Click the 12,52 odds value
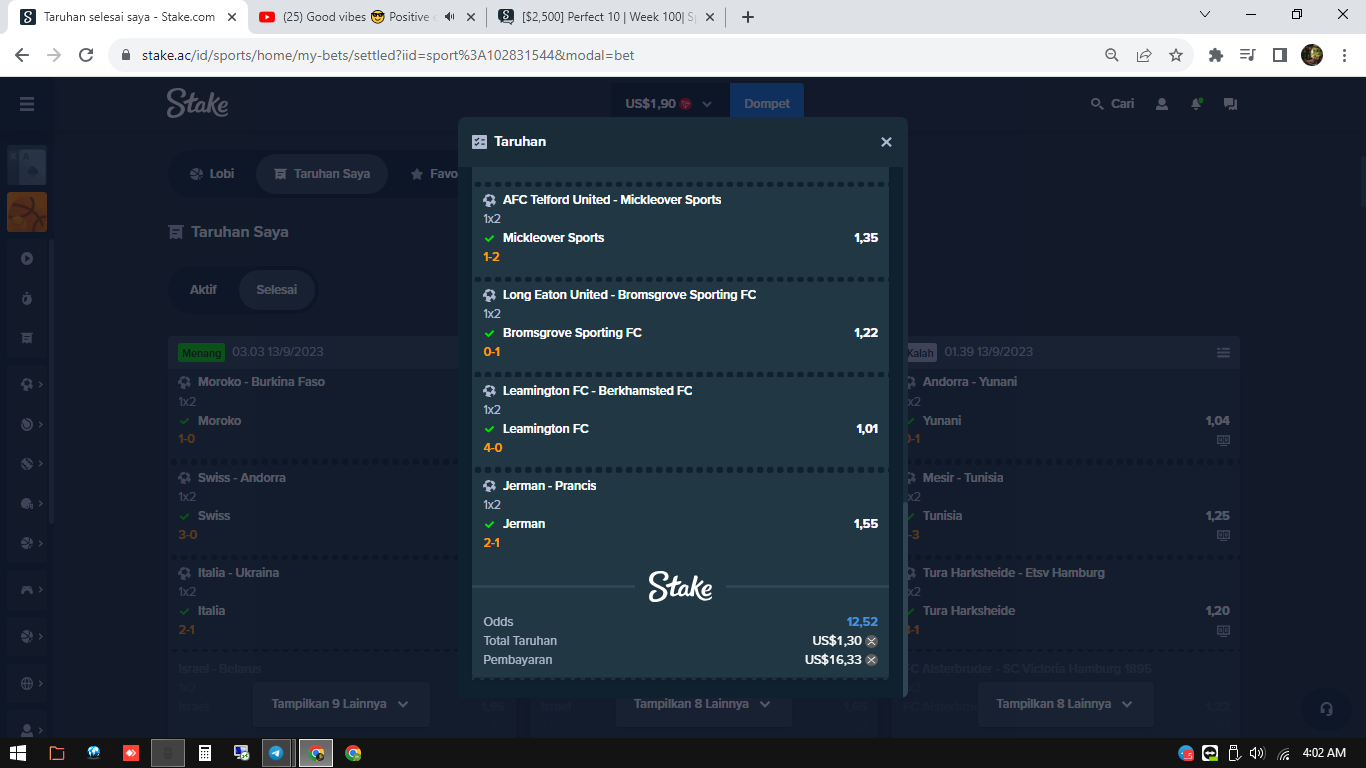Screen dimensions: 1366x768 862,622
